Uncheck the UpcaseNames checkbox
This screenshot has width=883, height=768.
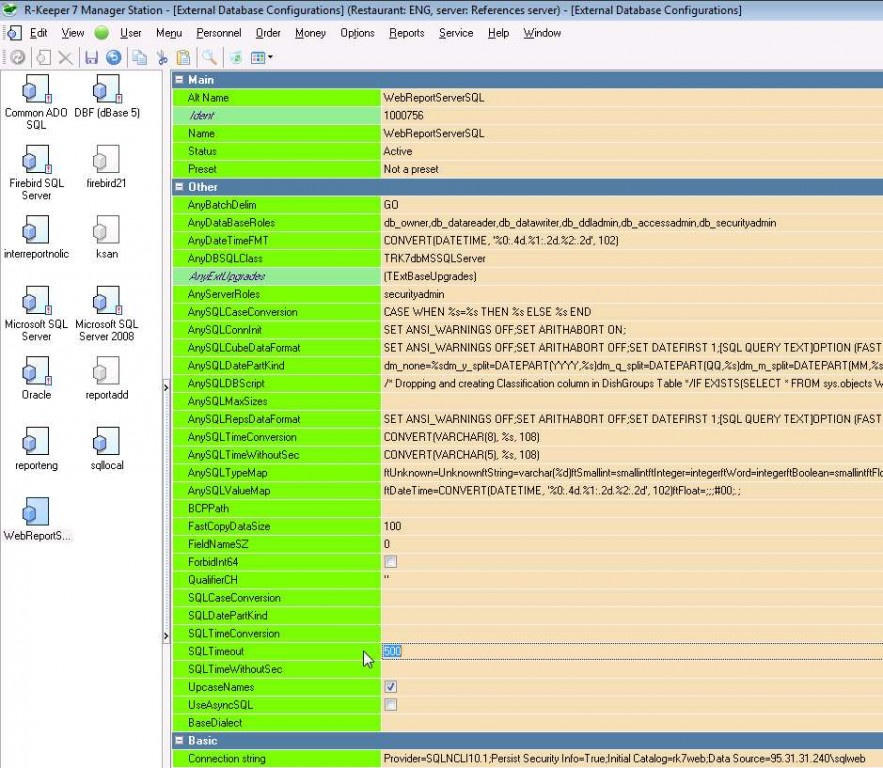click(391, 687)
